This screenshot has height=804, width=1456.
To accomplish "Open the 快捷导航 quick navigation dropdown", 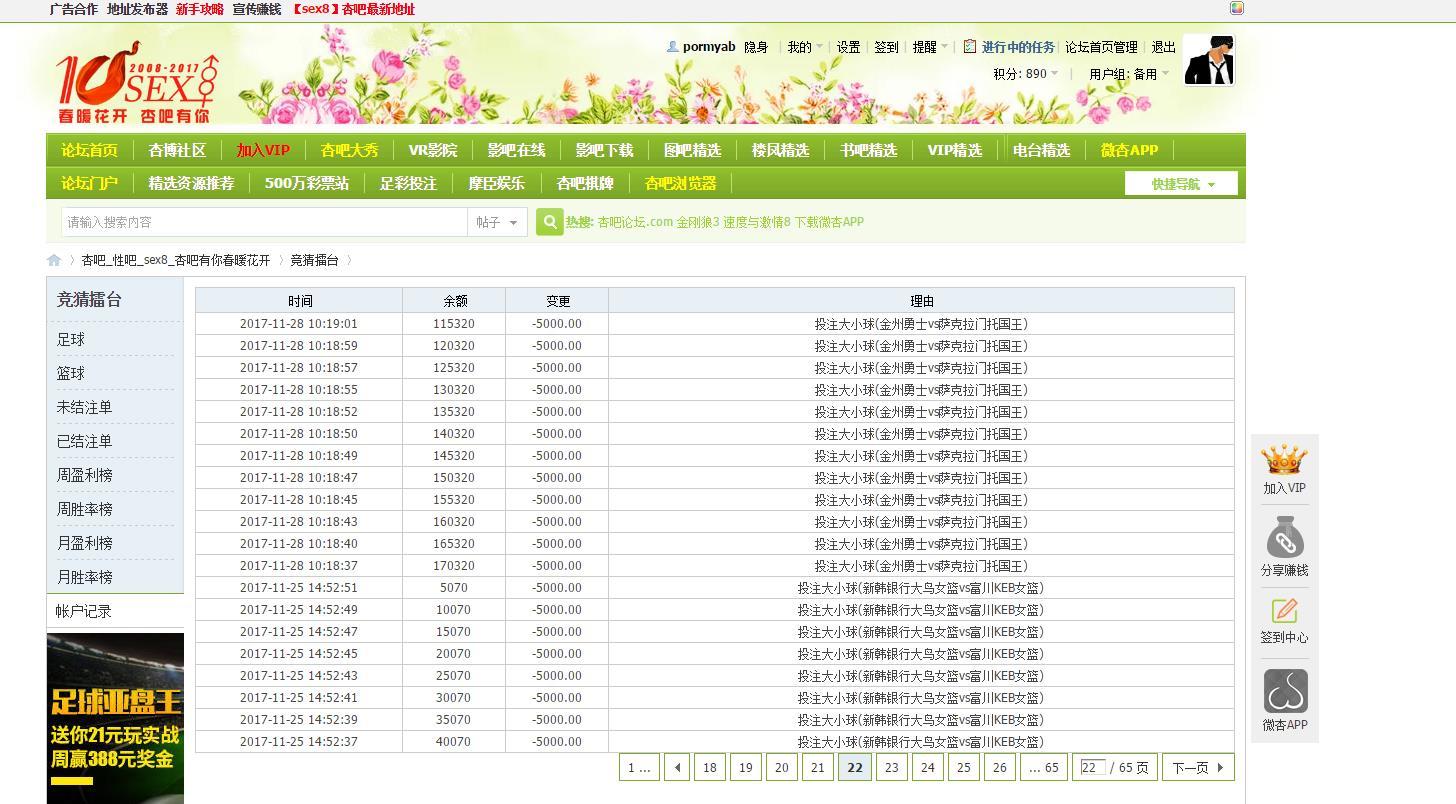I will (1181, 184).
